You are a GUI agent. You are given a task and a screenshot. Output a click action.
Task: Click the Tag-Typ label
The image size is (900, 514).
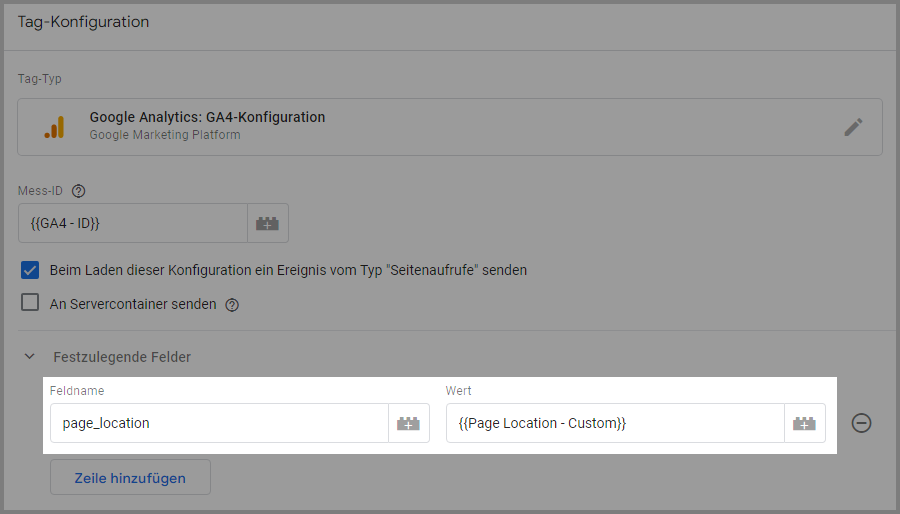(x=40, y=79)
